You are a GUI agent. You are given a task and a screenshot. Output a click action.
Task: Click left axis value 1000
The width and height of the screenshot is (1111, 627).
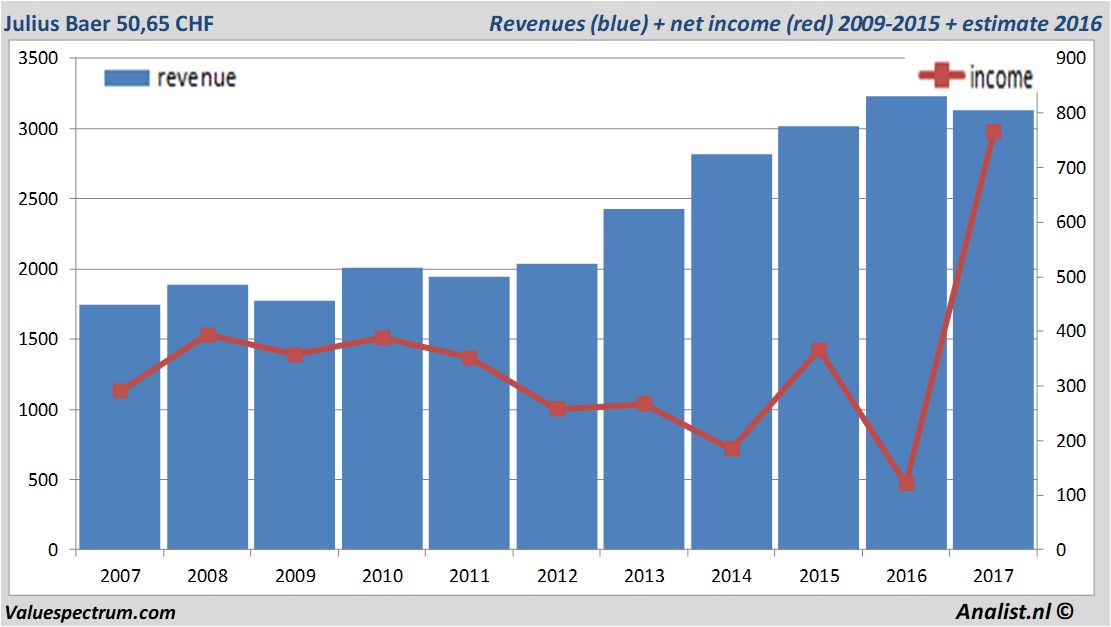point(38,409)
